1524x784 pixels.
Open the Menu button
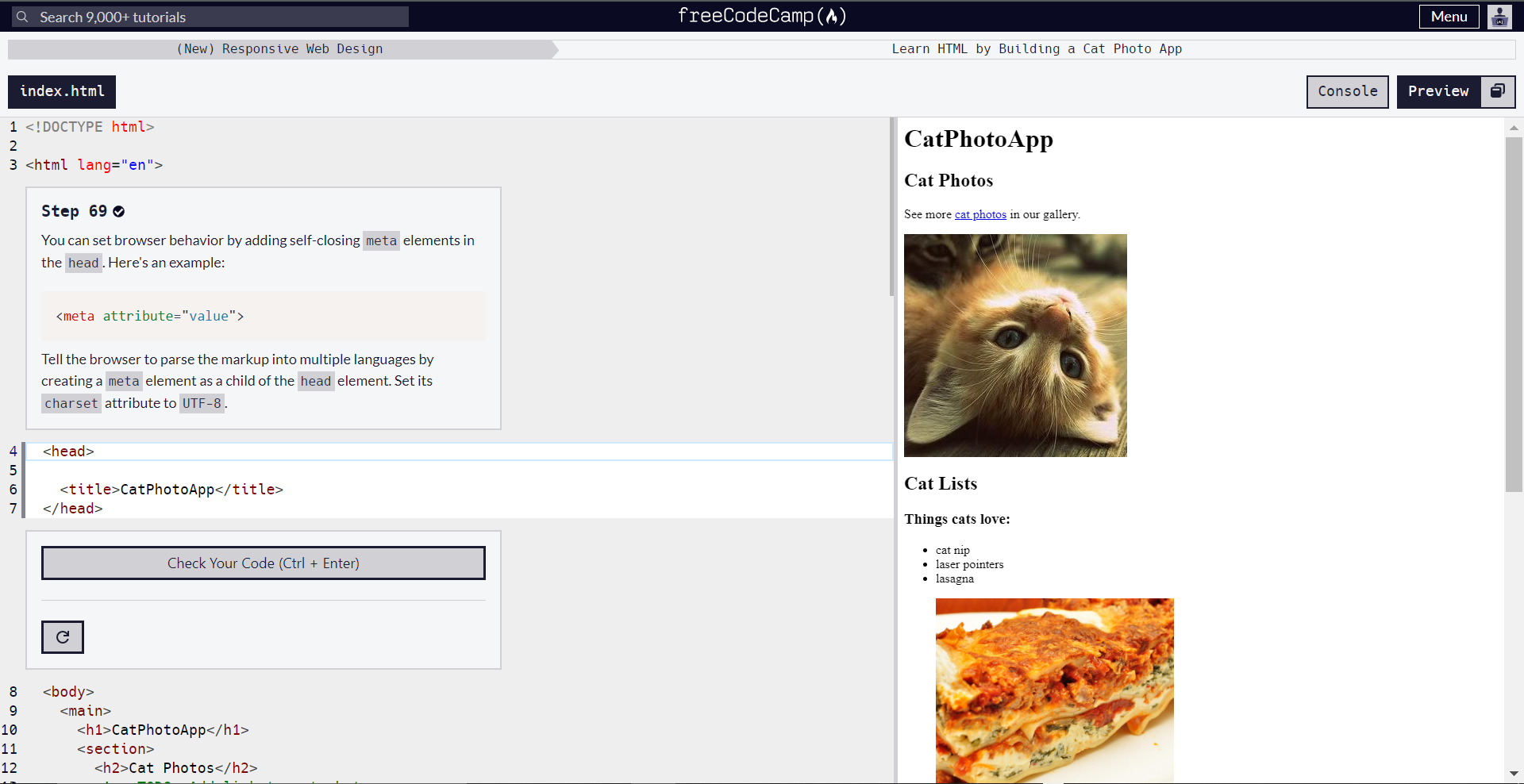click(1449, 17)
